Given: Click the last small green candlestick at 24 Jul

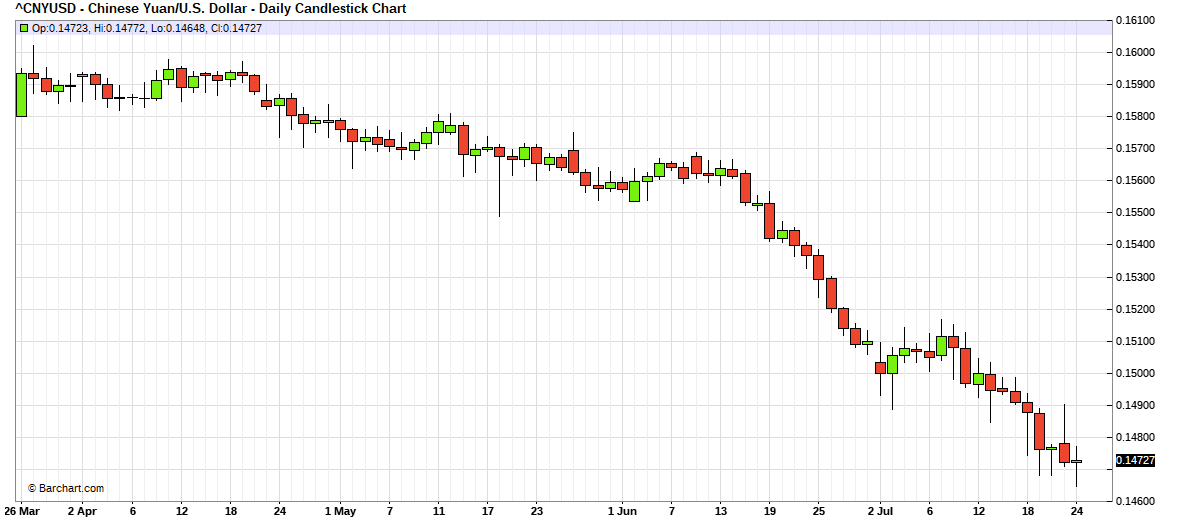Looking at the screenshot, I should 1076,461.
